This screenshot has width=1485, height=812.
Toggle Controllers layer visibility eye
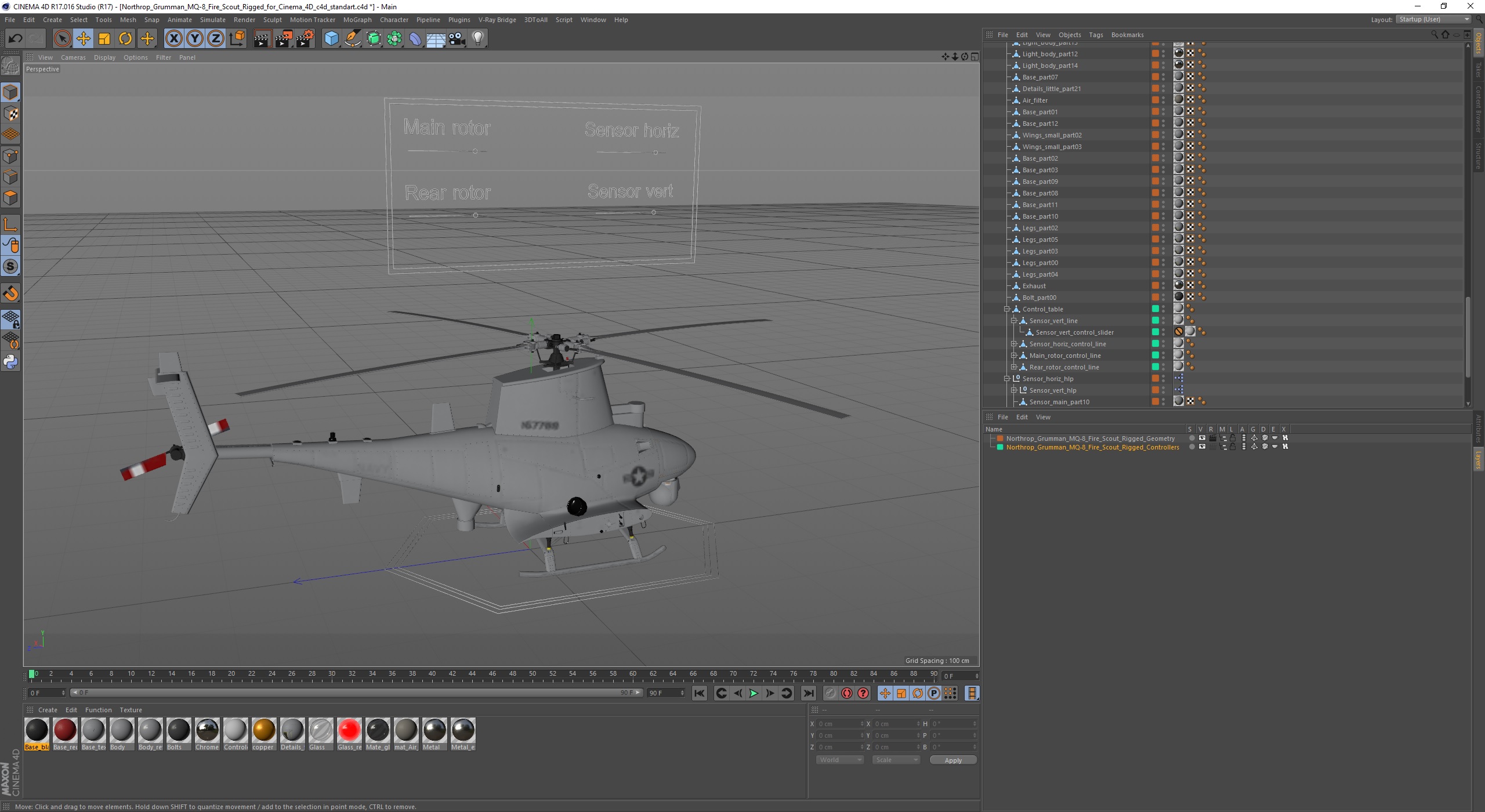1202,447
